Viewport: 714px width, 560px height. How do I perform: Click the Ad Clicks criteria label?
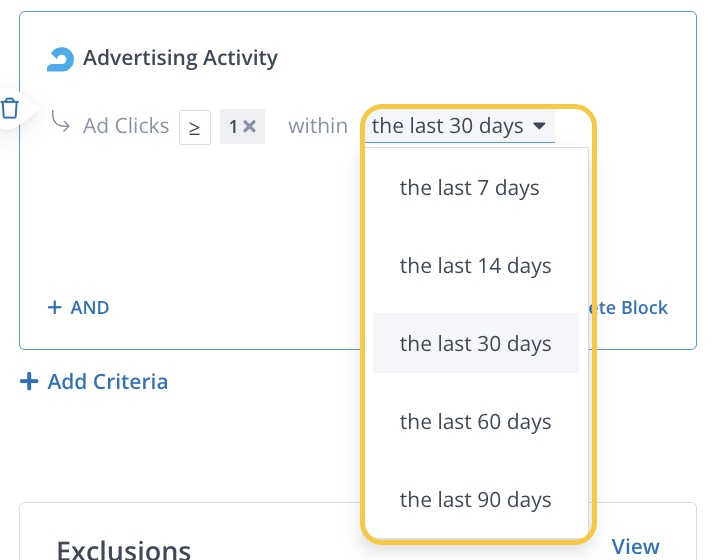[x=126, y=126]
